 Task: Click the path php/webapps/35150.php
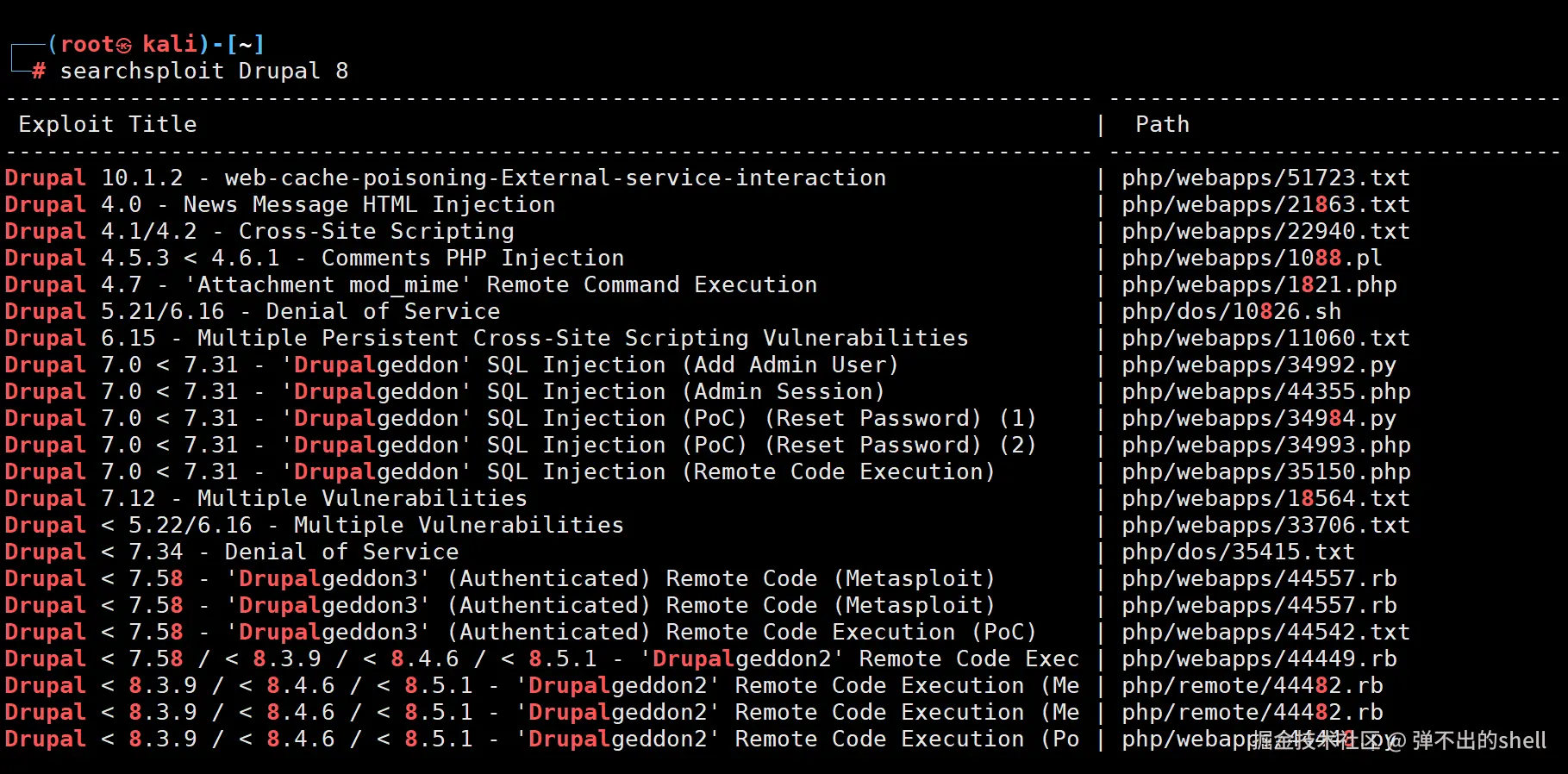point(1265,472)
